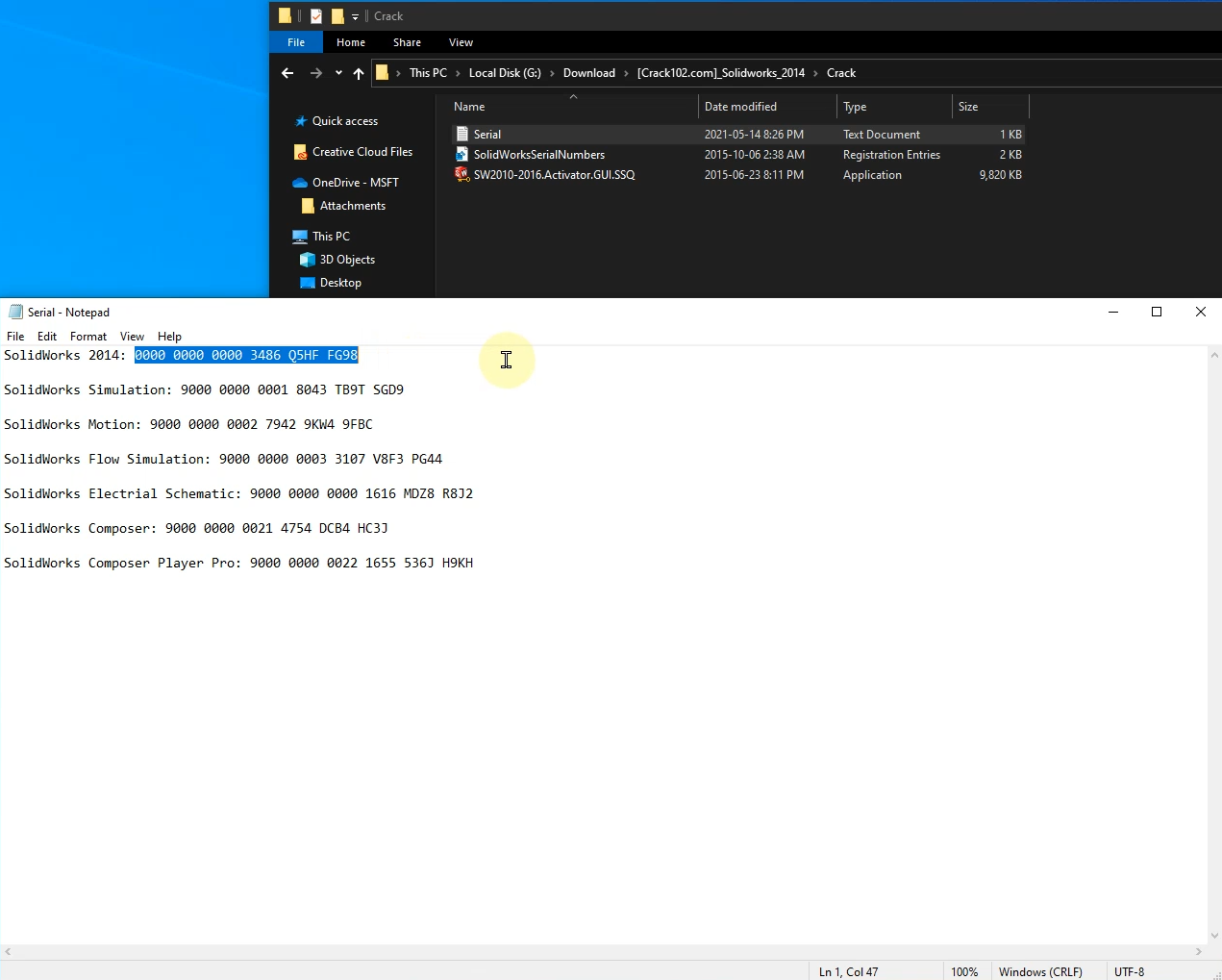Click the blue File tab in Explorer
Viewport: 1222px width, 980px height.
click(x=296, y=42)
